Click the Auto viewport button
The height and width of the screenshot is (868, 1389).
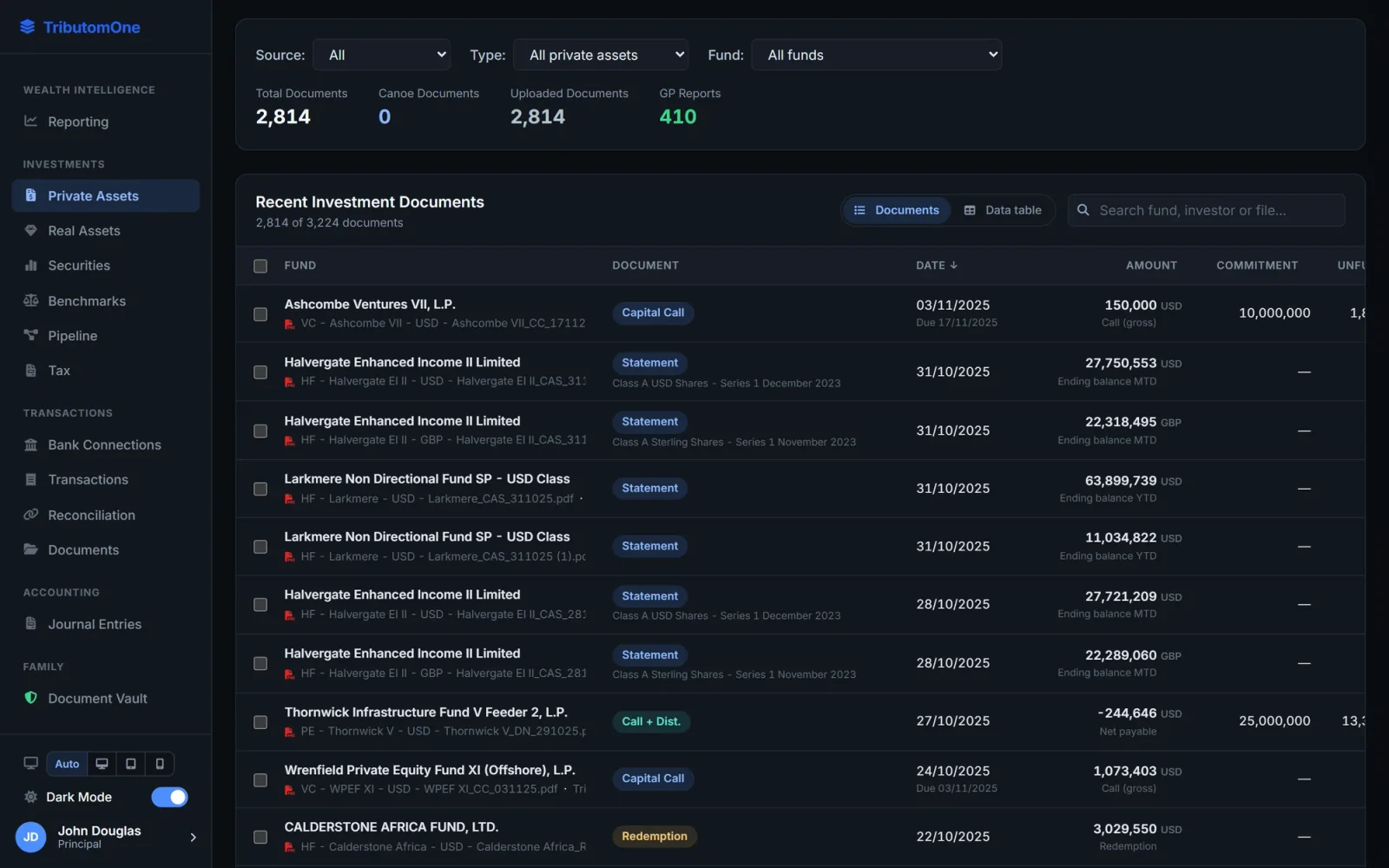[67, 764]
